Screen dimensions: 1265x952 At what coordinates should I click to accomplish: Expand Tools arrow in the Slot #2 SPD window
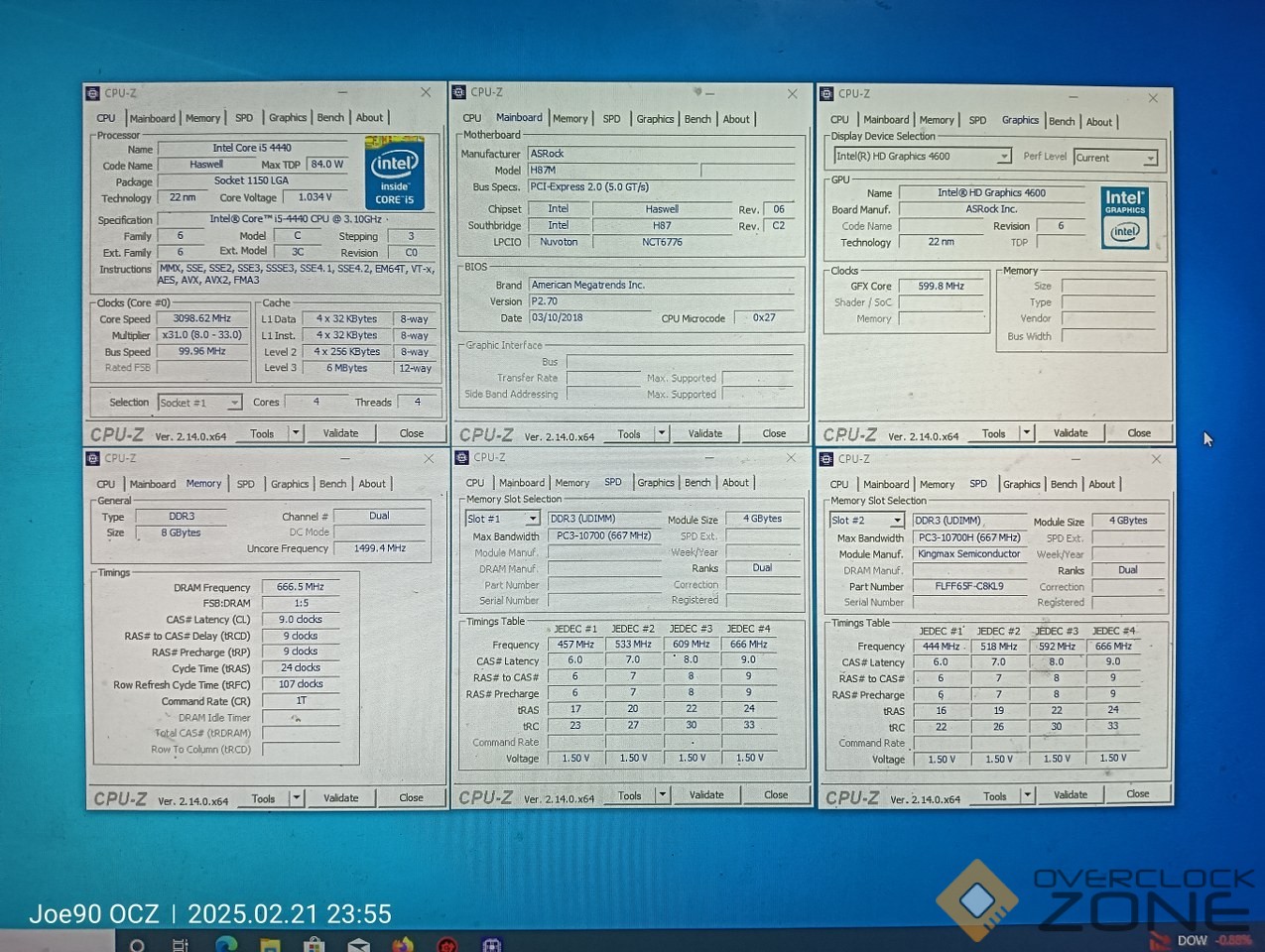pyautogui.click(x=1028, y=795)
